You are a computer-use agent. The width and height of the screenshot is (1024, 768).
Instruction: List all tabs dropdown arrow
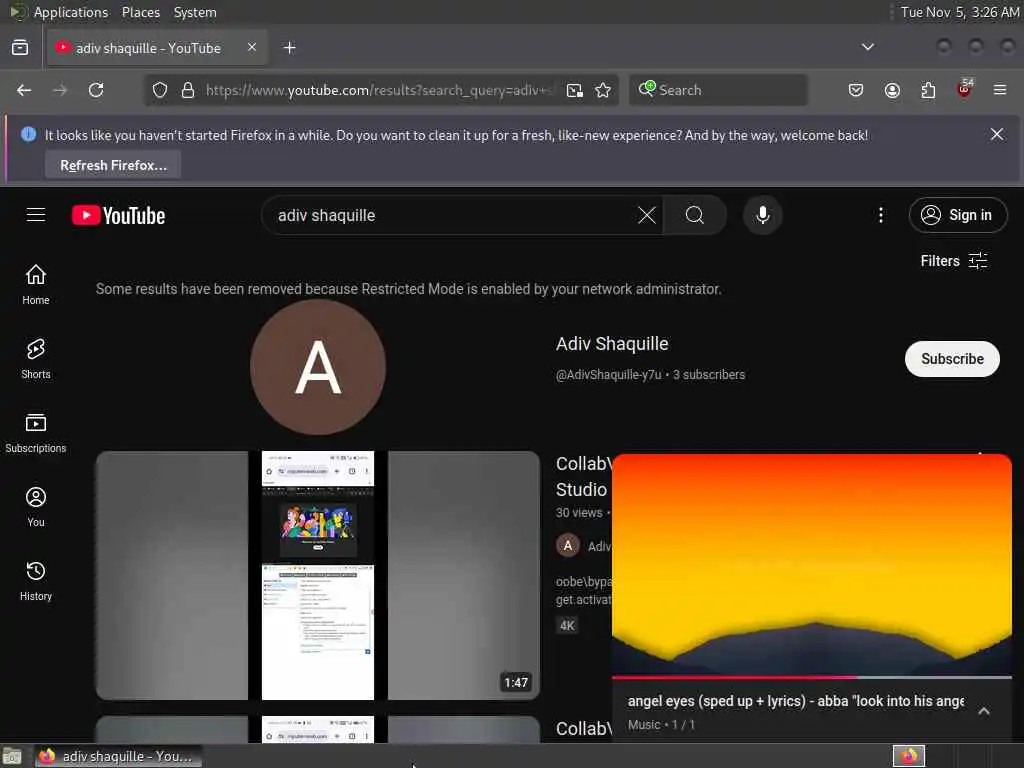pos(867,47)
